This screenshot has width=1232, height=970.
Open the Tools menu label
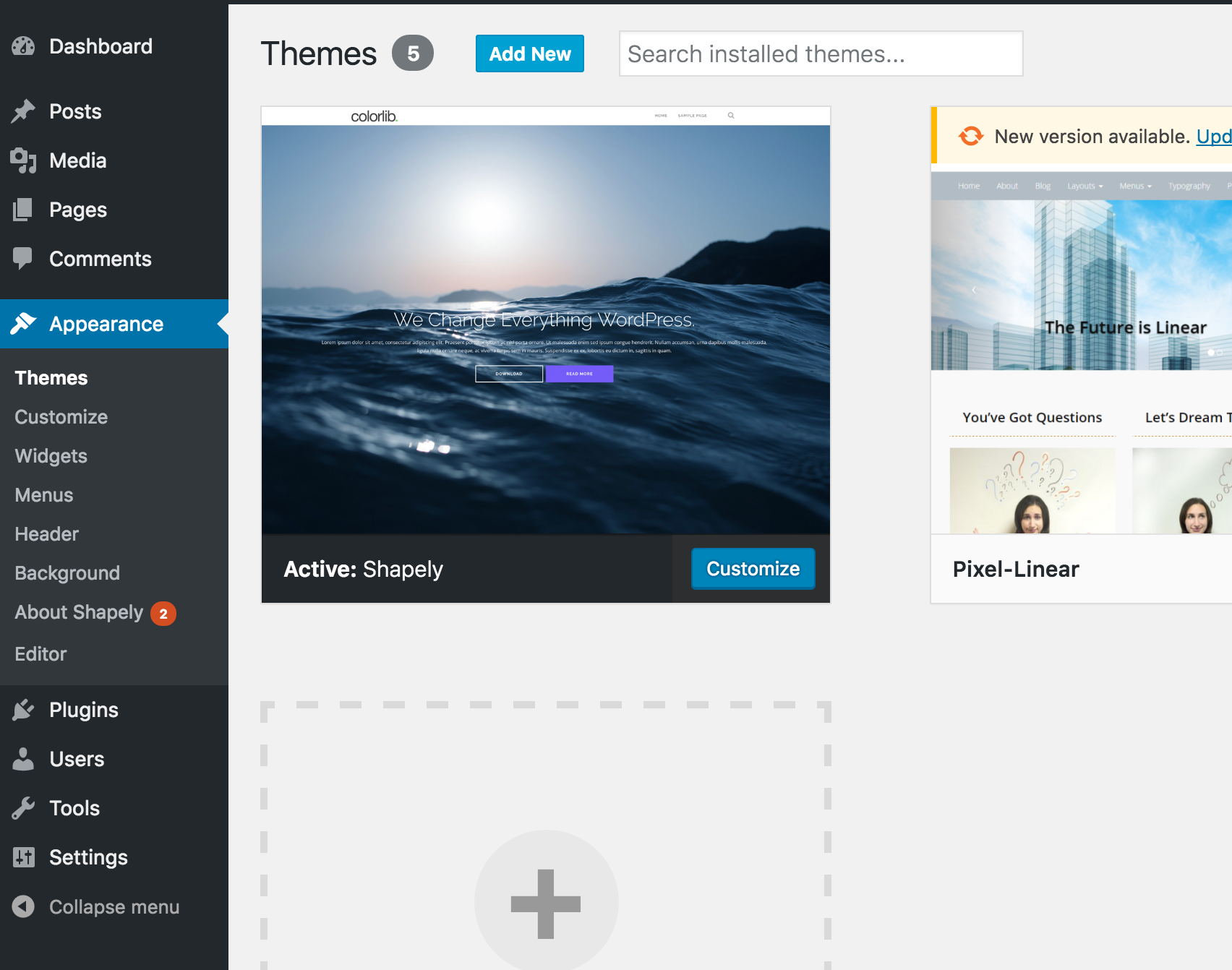[x=74, y=808]
